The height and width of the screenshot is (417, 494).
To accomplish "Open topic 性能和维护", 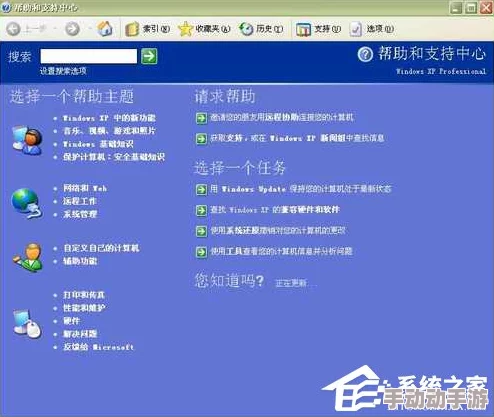I will [x=84, y=308].
